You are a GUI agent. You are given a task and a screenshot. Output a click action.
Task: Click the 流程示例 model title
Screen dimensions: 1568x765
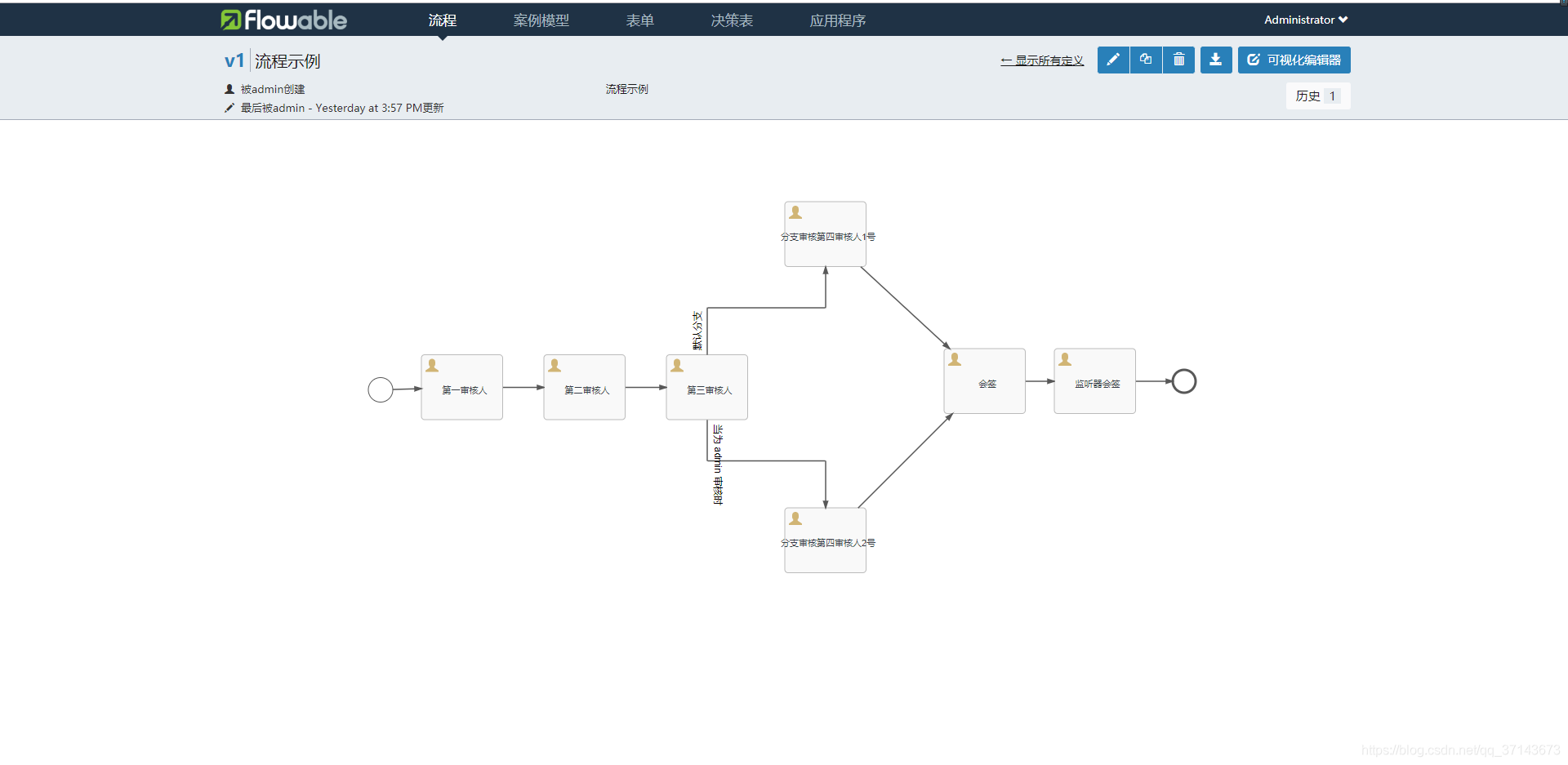pos(287,61)
